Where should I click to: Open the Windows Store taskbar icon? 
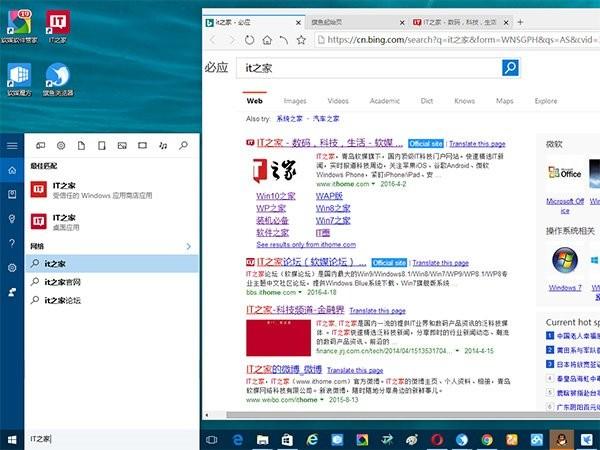click(x=287, y=440)
